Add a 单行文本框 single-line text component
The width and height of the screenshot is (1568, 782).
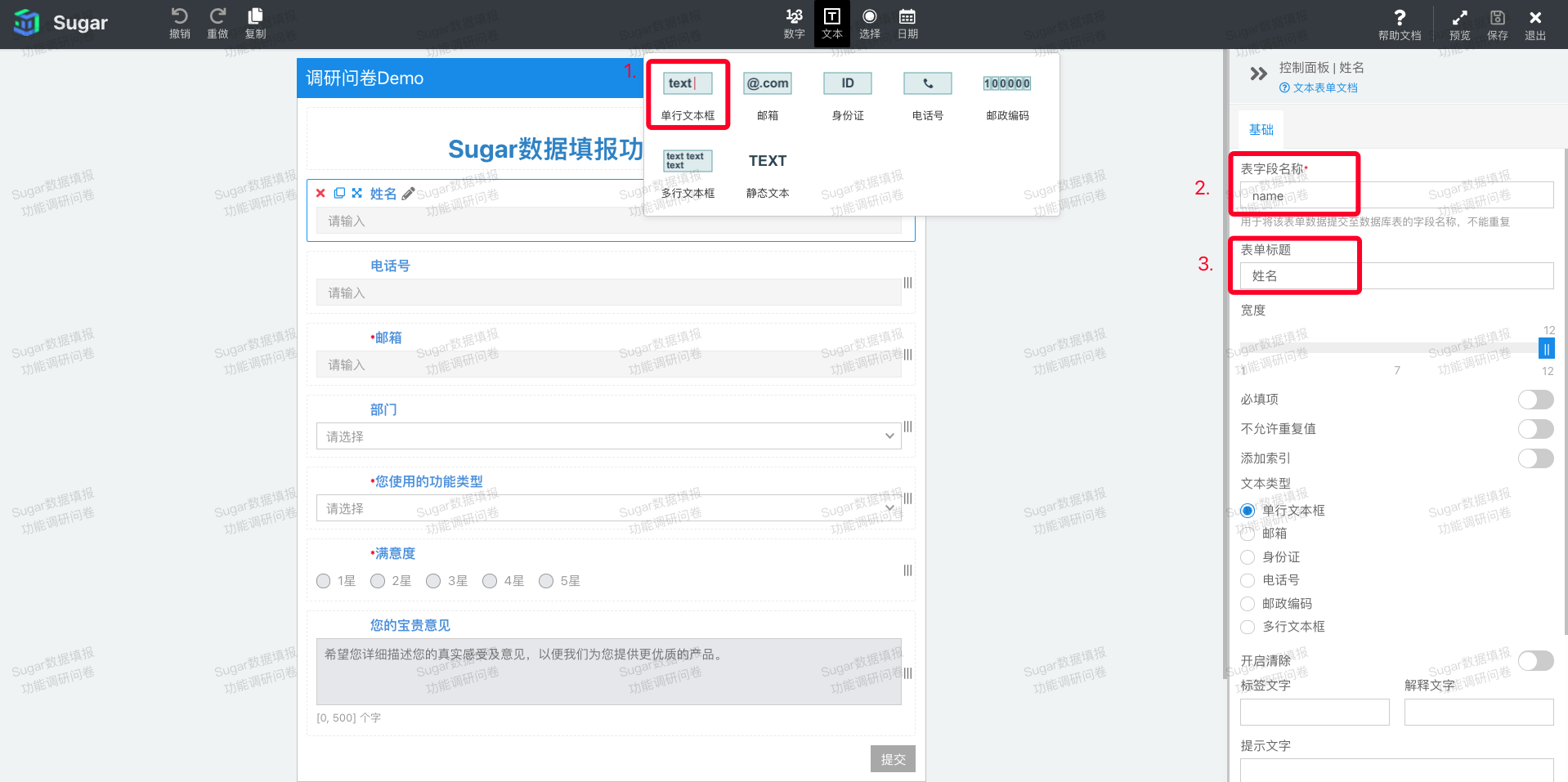[688, 95]
